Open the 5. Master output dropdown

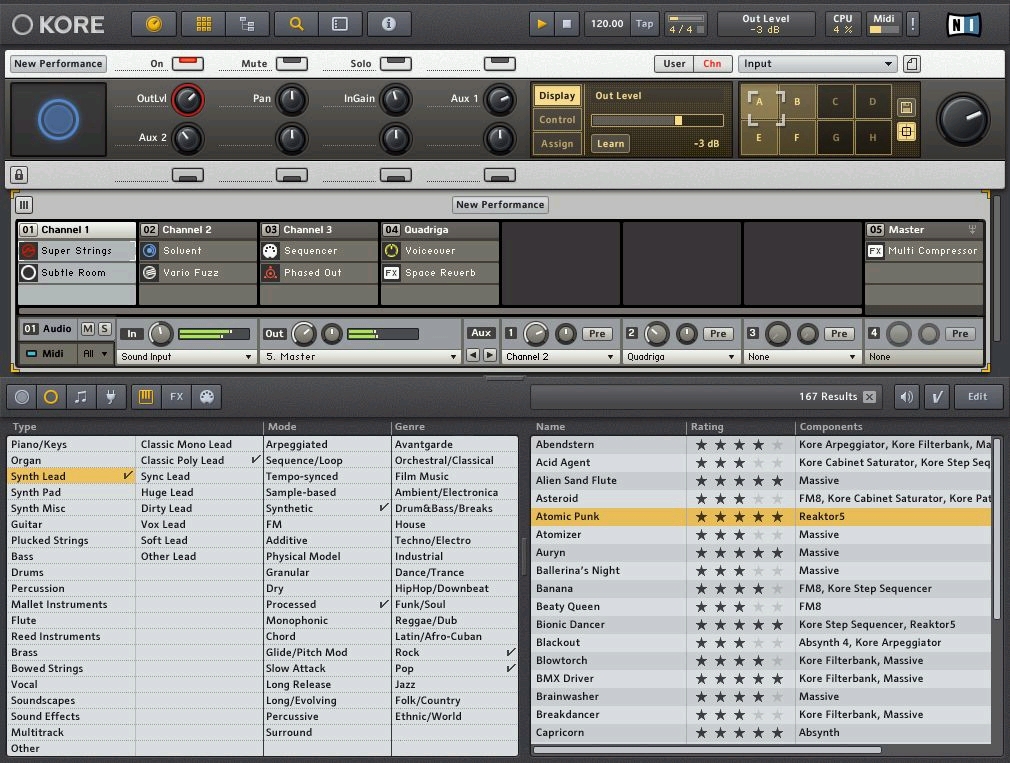361,357
